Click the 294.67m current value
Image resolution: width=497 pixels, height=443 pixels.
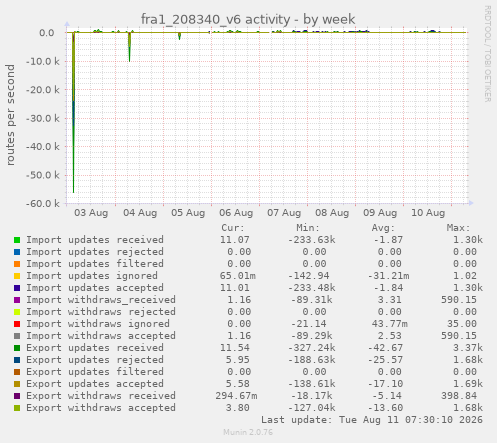pyautogui.click(x=236, y=396)
